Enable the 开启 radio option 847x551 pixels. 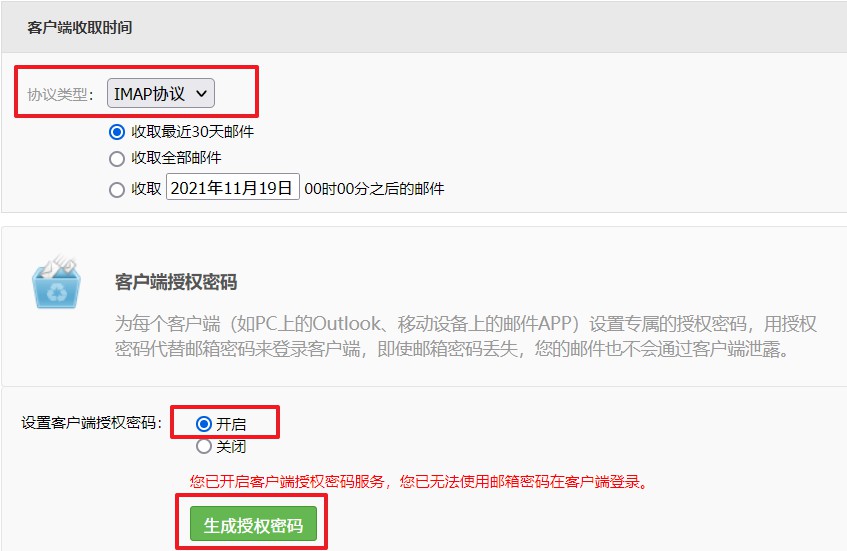click(204, 424)
